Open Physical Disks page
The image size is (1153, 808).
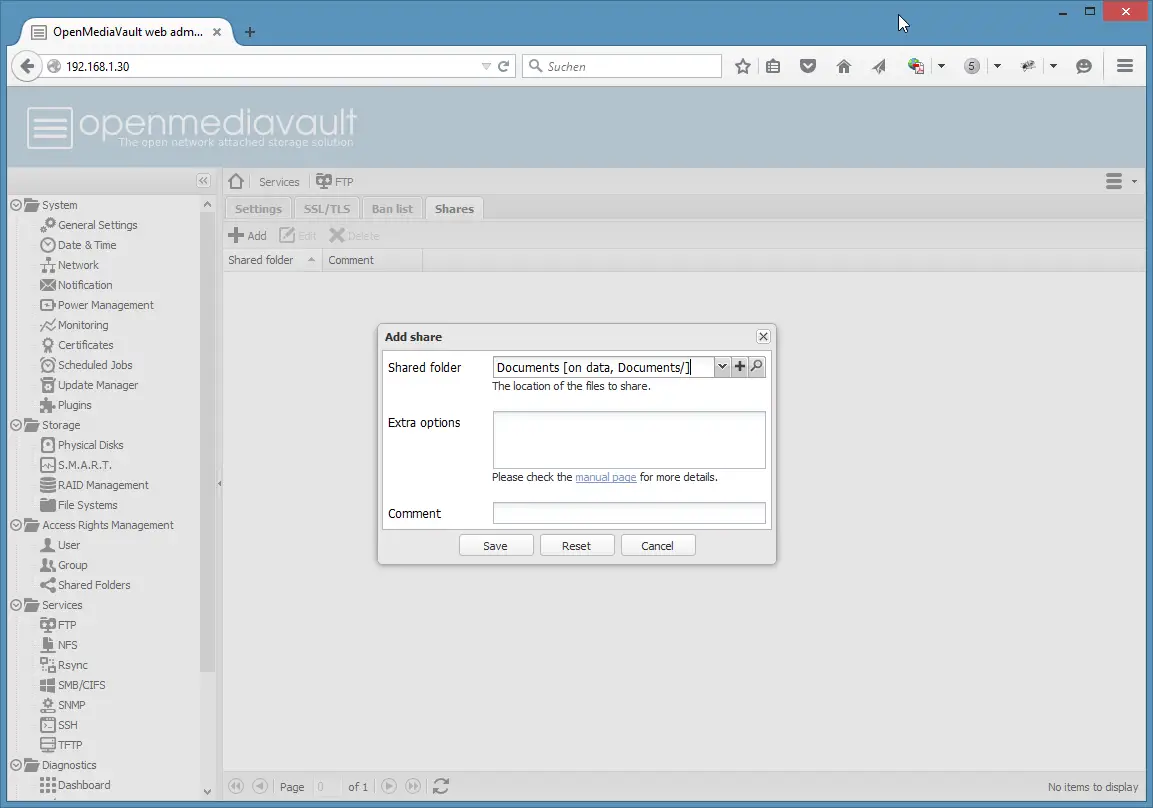tap(90, 445)
